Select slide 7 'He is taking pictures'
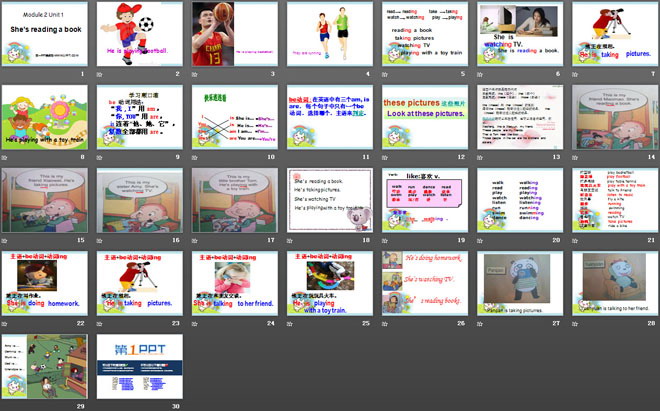 pos(615,34)
